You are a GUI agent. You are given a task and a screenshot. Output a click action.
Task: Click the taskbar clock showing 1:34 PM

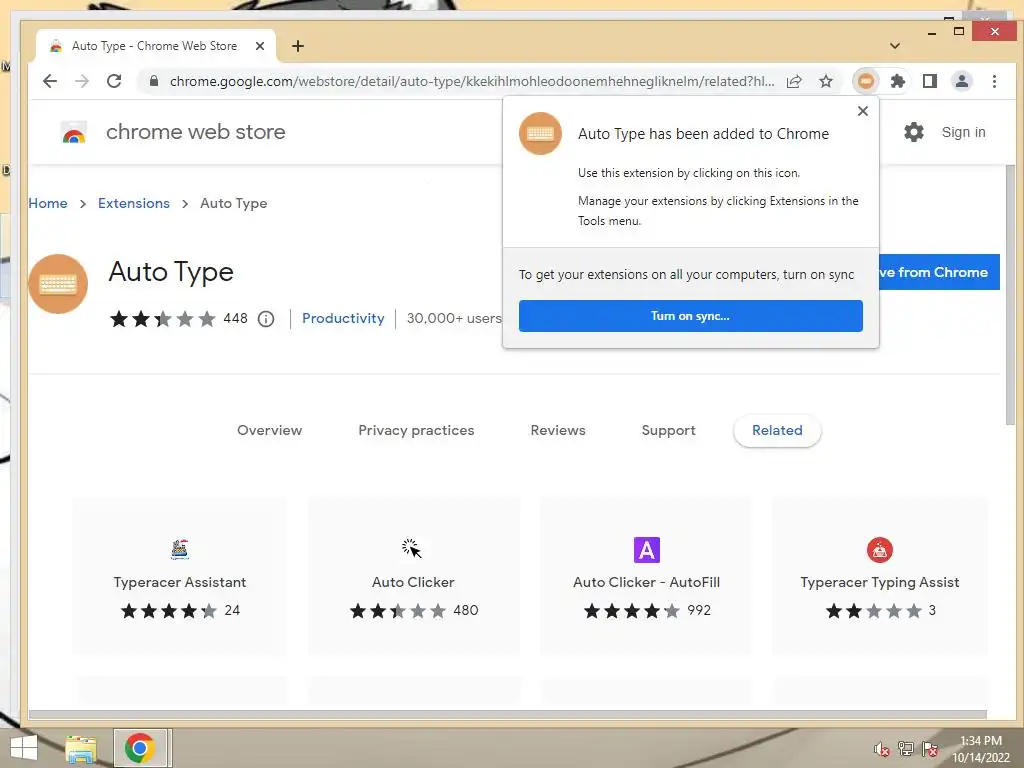(x=981, y=749)
